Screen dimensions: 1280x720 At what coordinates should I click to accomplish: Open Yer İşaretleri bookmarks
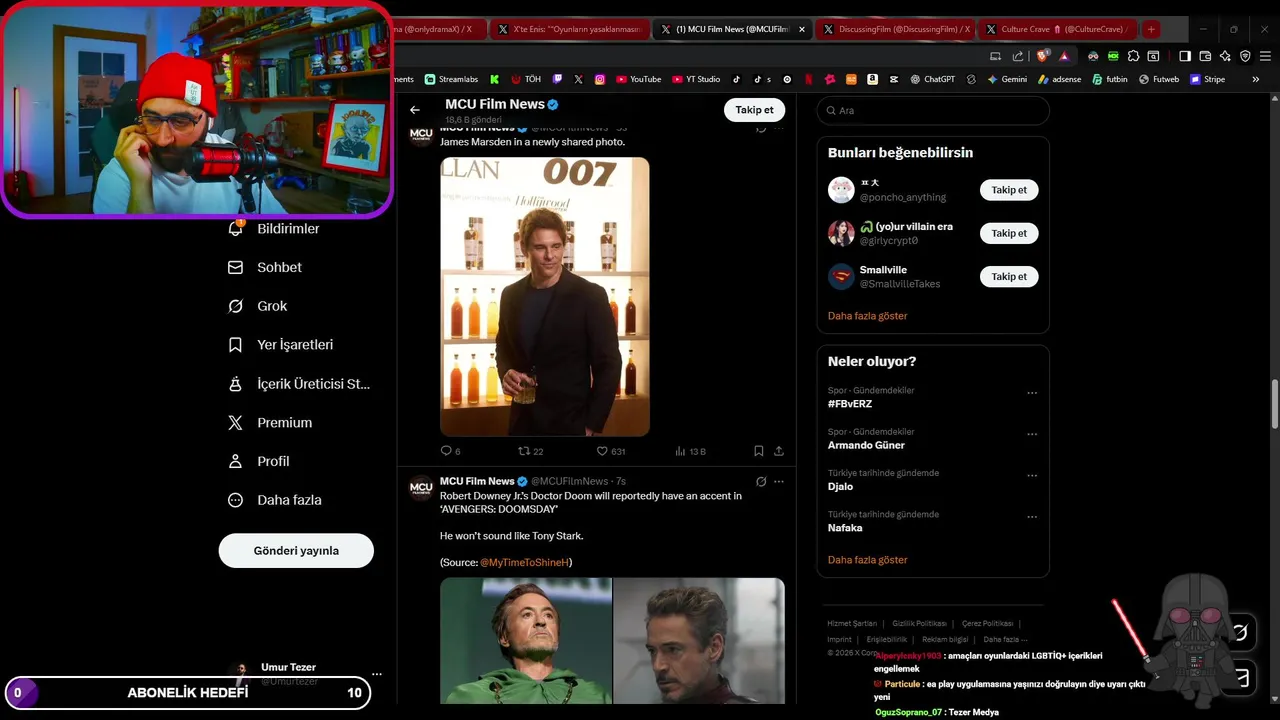[281, 345]
